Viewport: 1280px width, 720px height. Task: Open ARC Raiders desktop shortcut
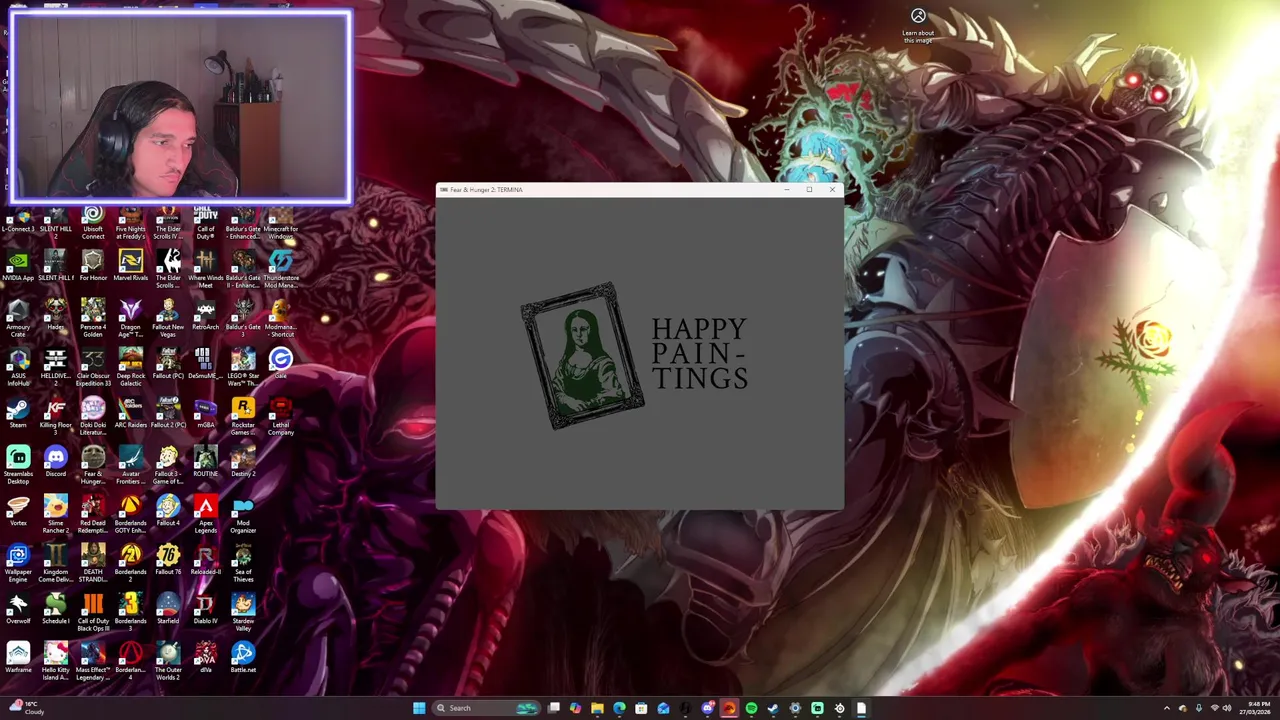[x=130, y=414]
